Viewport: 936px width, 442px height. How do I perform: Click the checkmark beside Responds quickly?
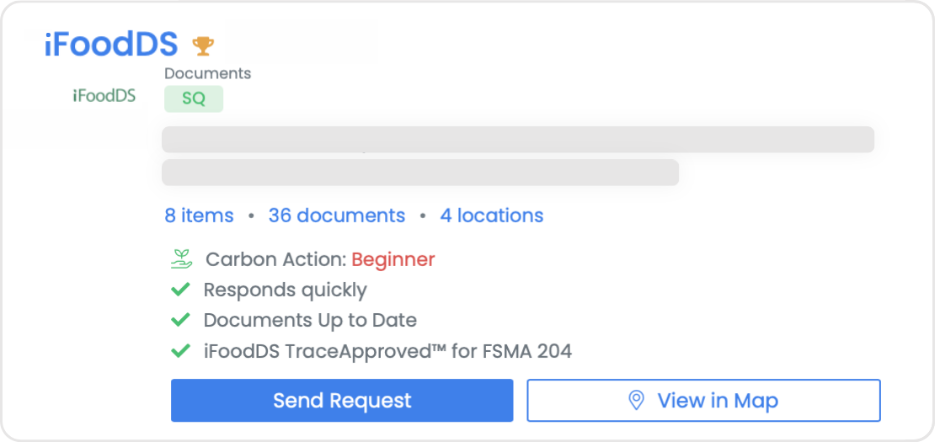[180, 290]
